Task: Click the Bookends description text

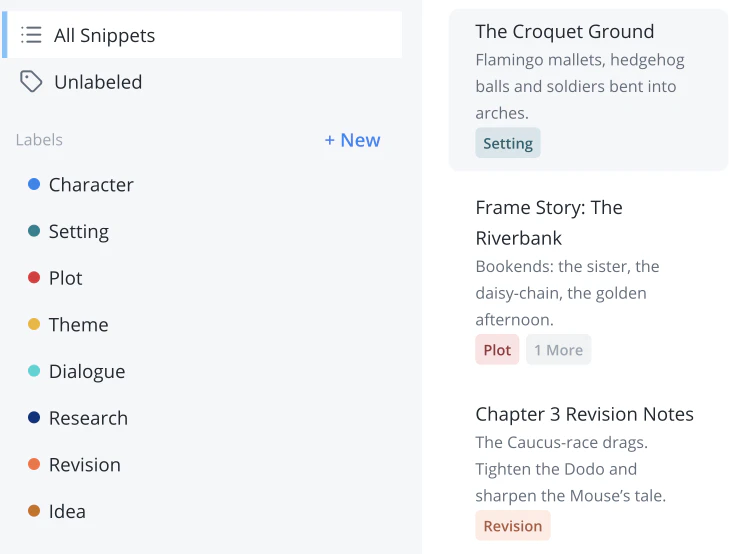Action: point(567,293)
